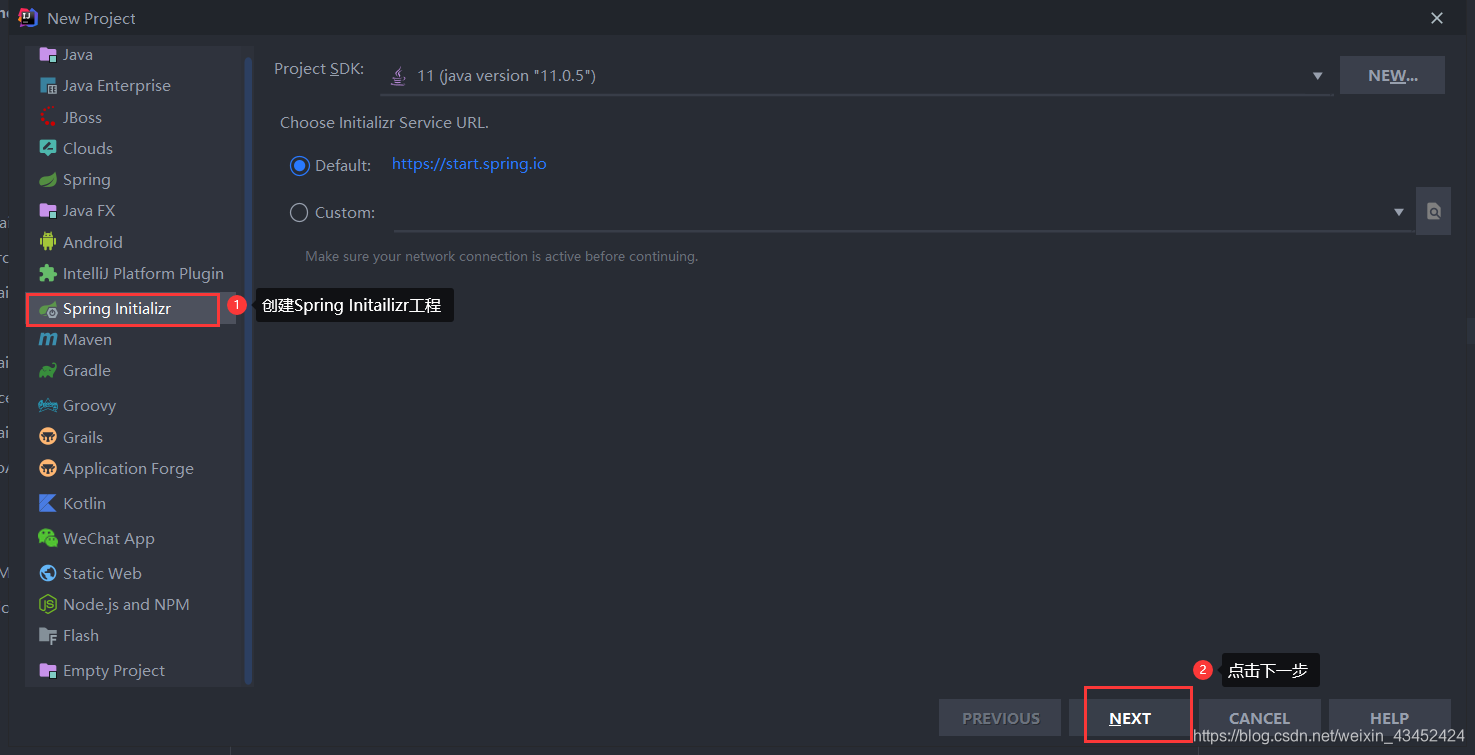Click the Java FX folder icon

(47, 211)
